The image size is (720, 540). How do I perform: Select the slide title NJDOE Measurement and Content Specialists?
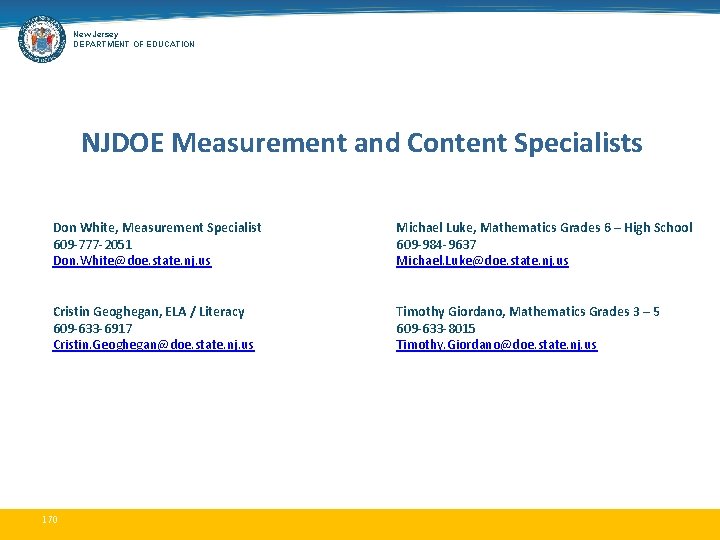pos(361,142)
